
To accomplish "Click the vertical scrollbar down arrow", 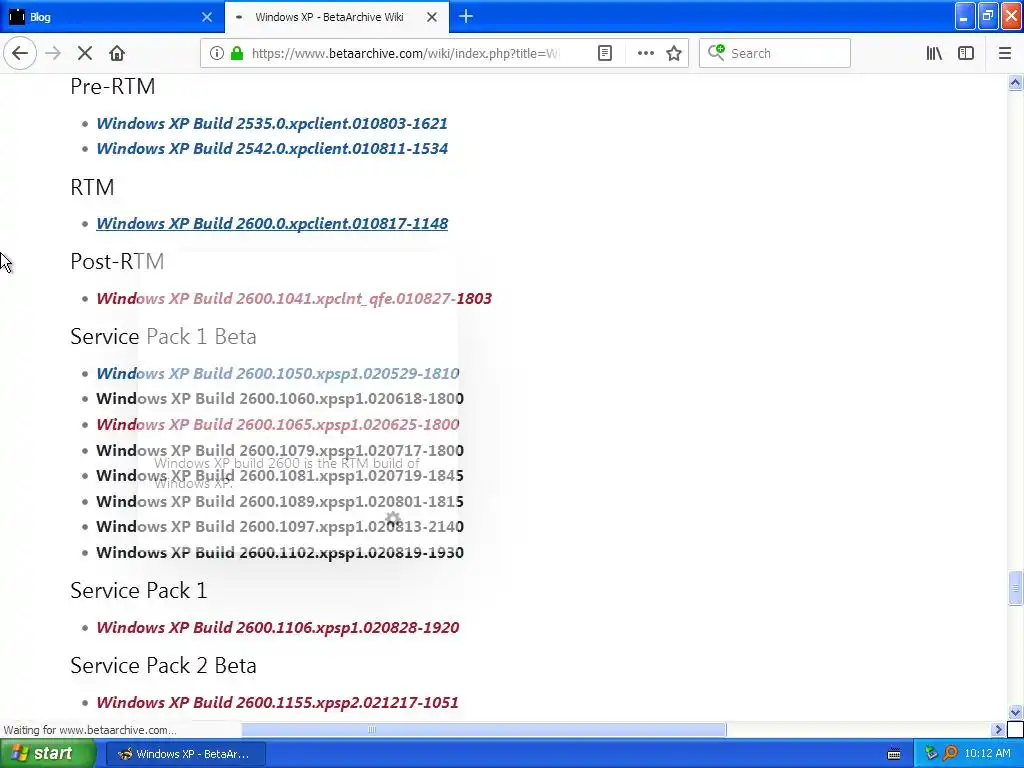I will pos(1015,712).
